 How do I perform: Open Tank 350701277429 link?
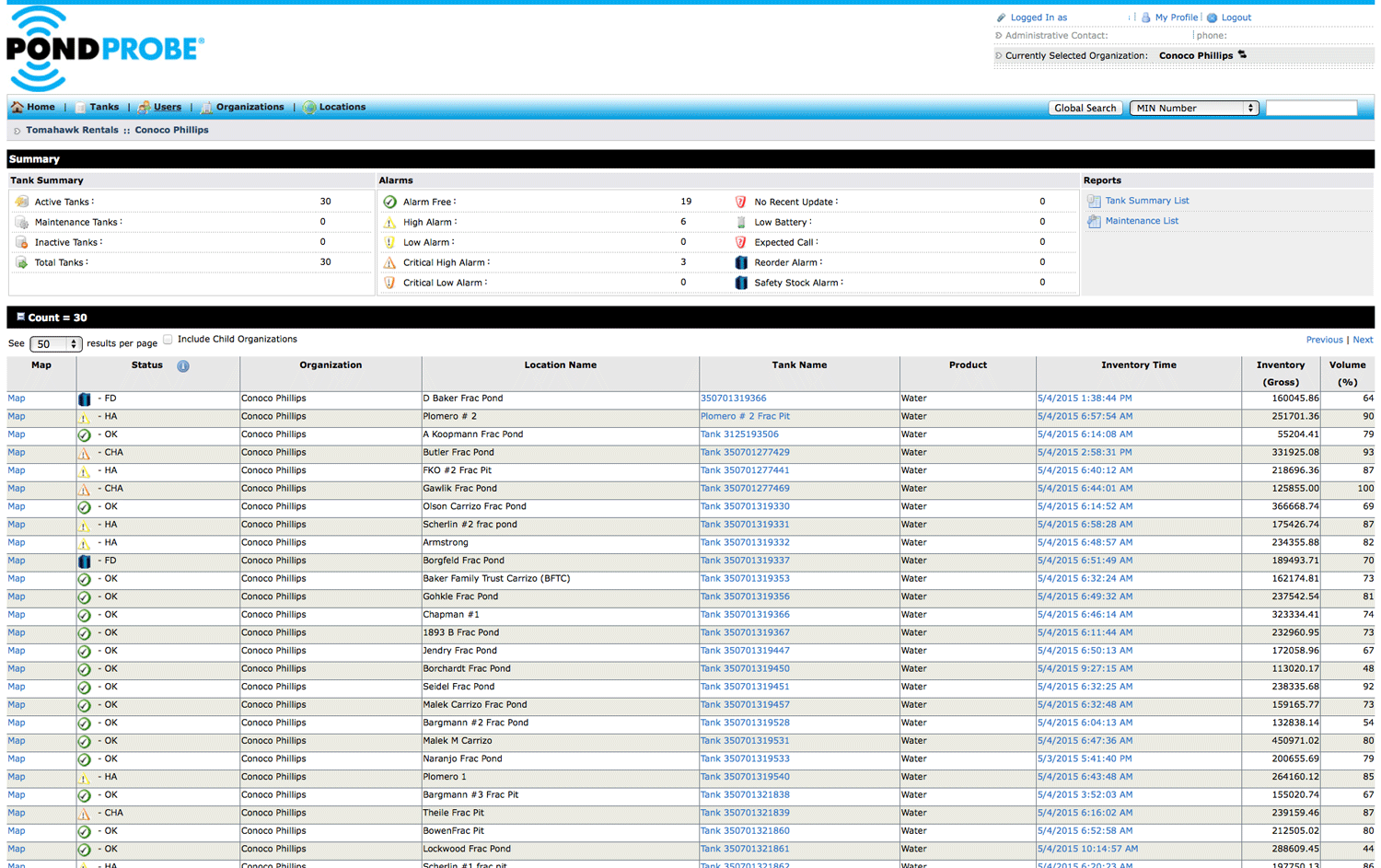[745, 453]
